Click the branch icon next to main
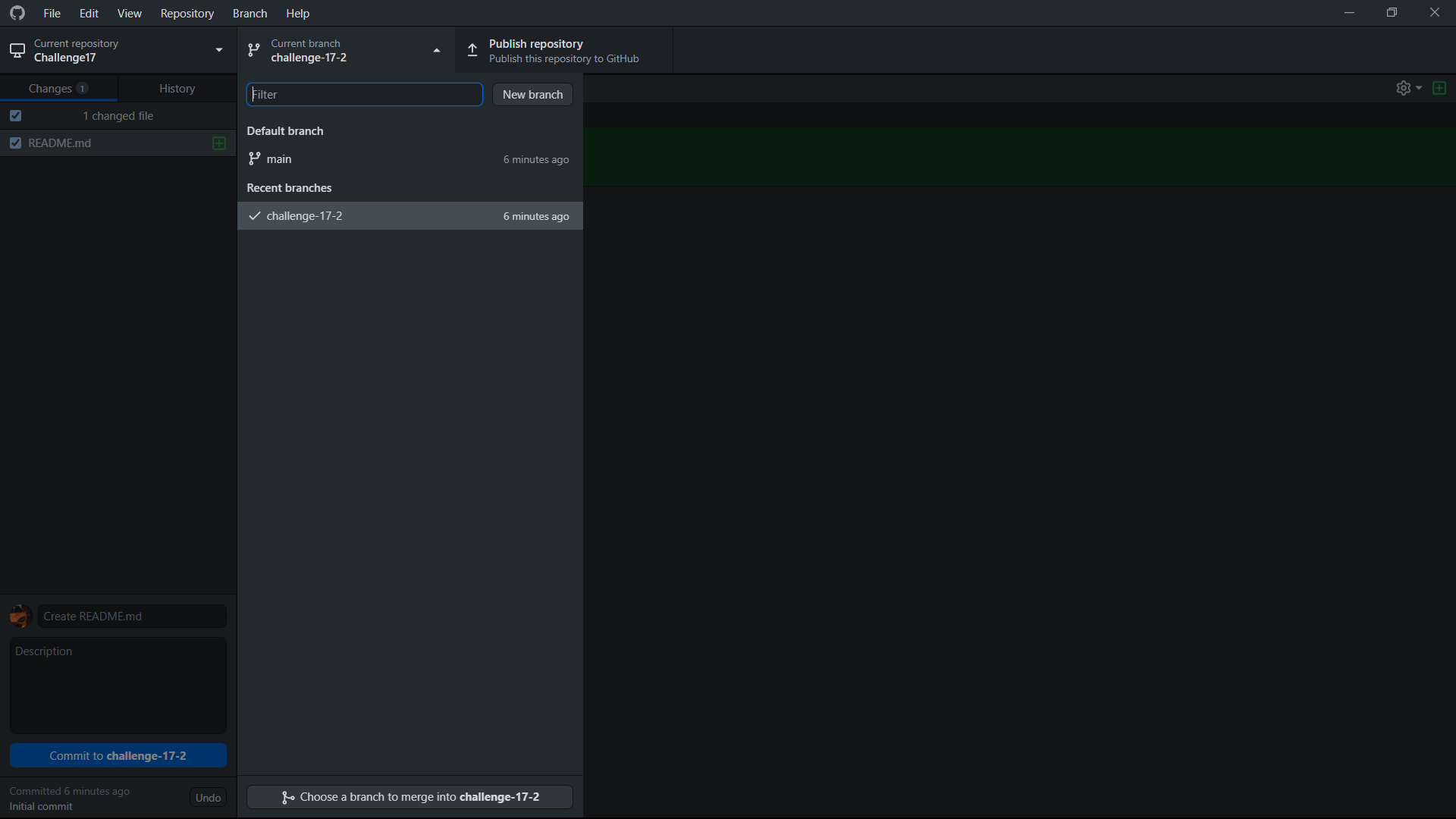The height and width of the screenshot is (819, 1456). [255, 159]
